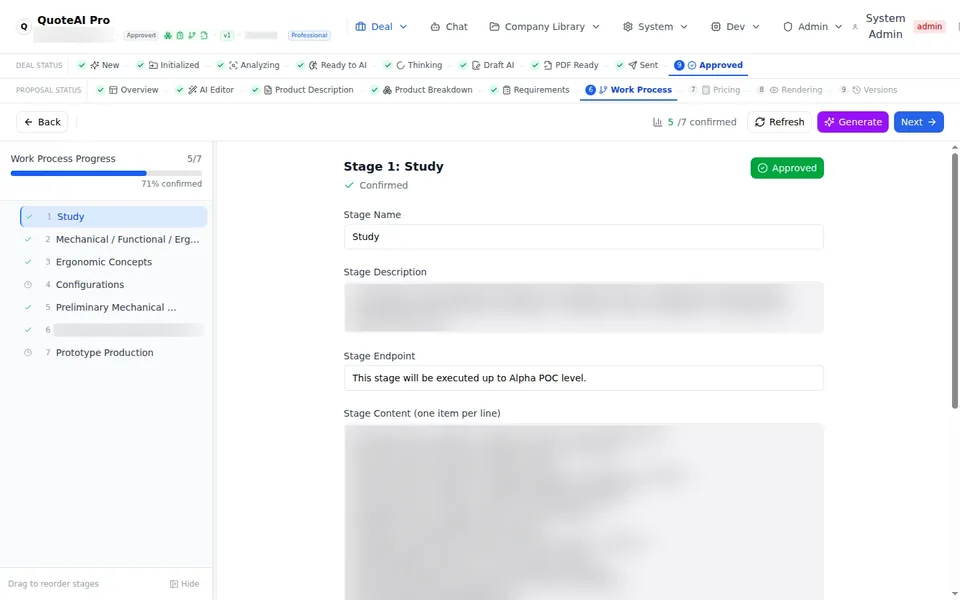The height and width of the screenshot is (600, 960).
Task: Proceed with the blue Next button
Action: pos(918,122)
